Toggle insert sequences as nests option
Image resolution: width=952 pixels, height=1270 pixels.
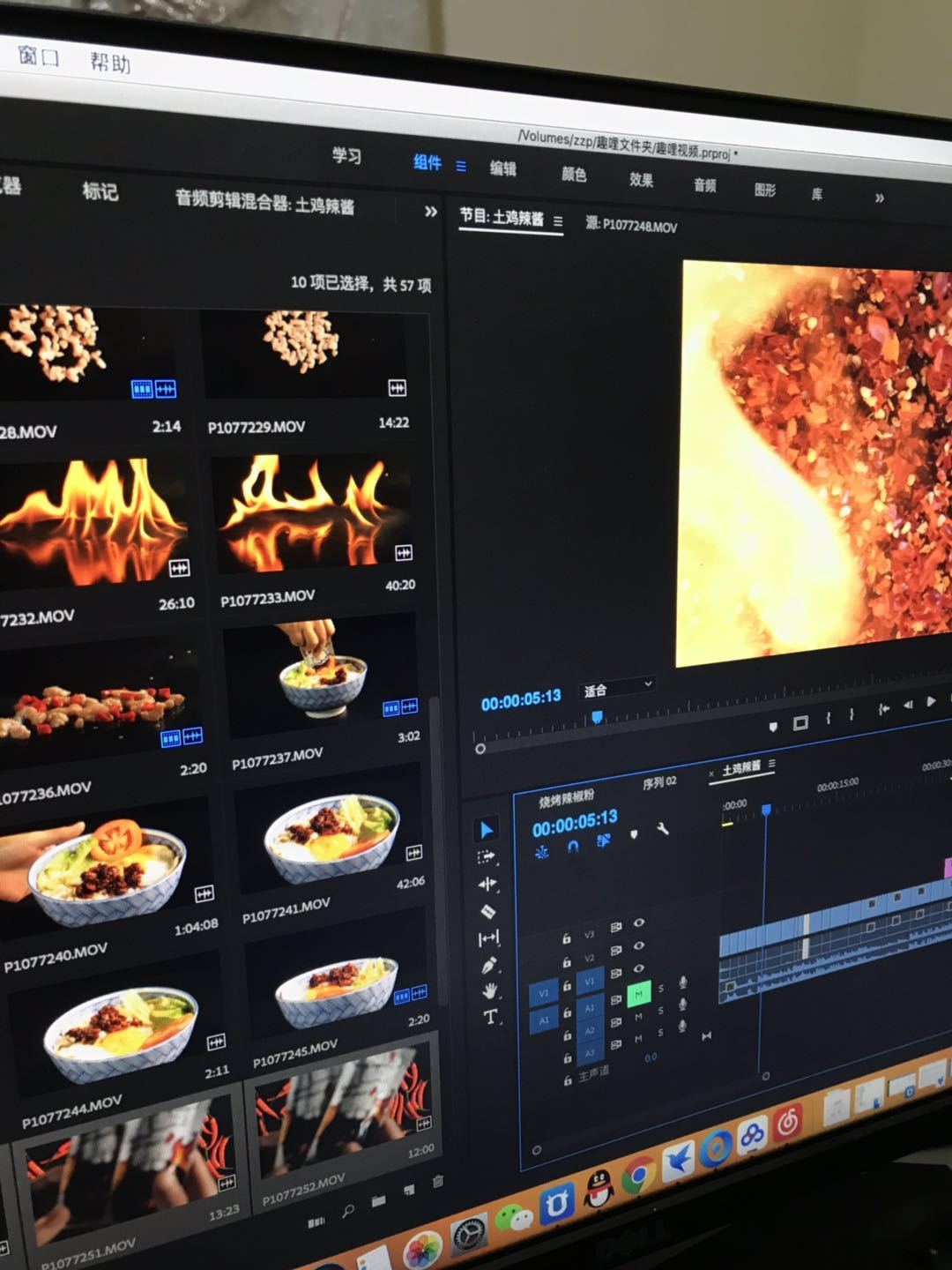tap(541, 852)
